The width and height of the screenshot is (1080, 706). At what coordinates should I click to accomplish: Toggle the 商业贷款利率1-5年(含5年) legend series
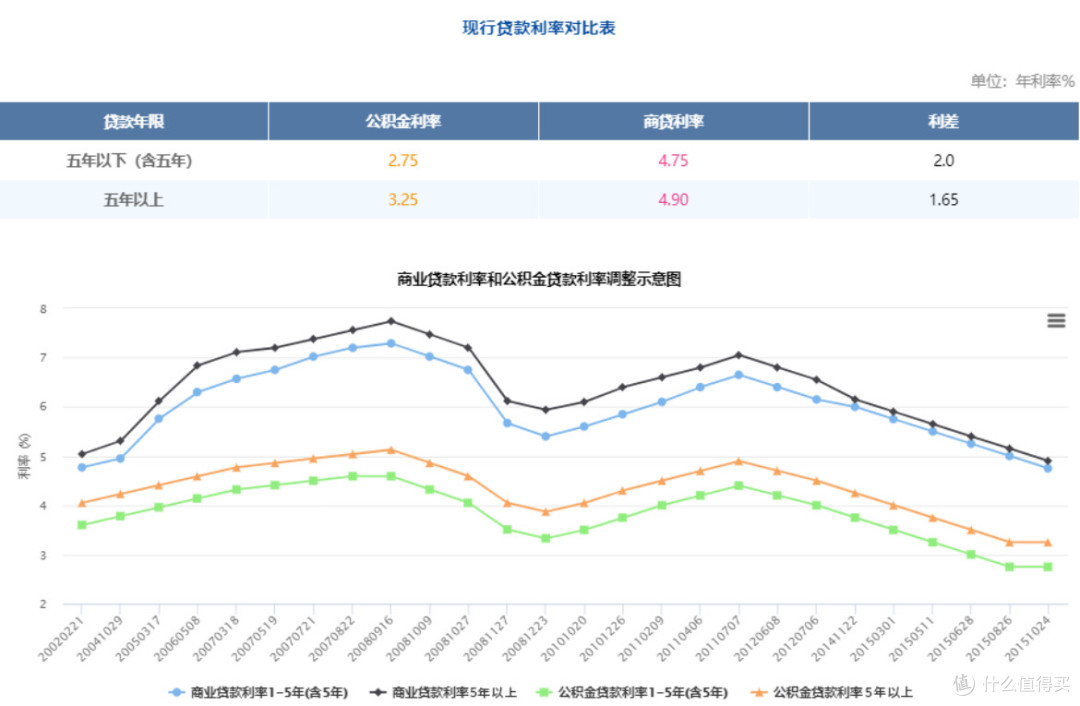259,692
